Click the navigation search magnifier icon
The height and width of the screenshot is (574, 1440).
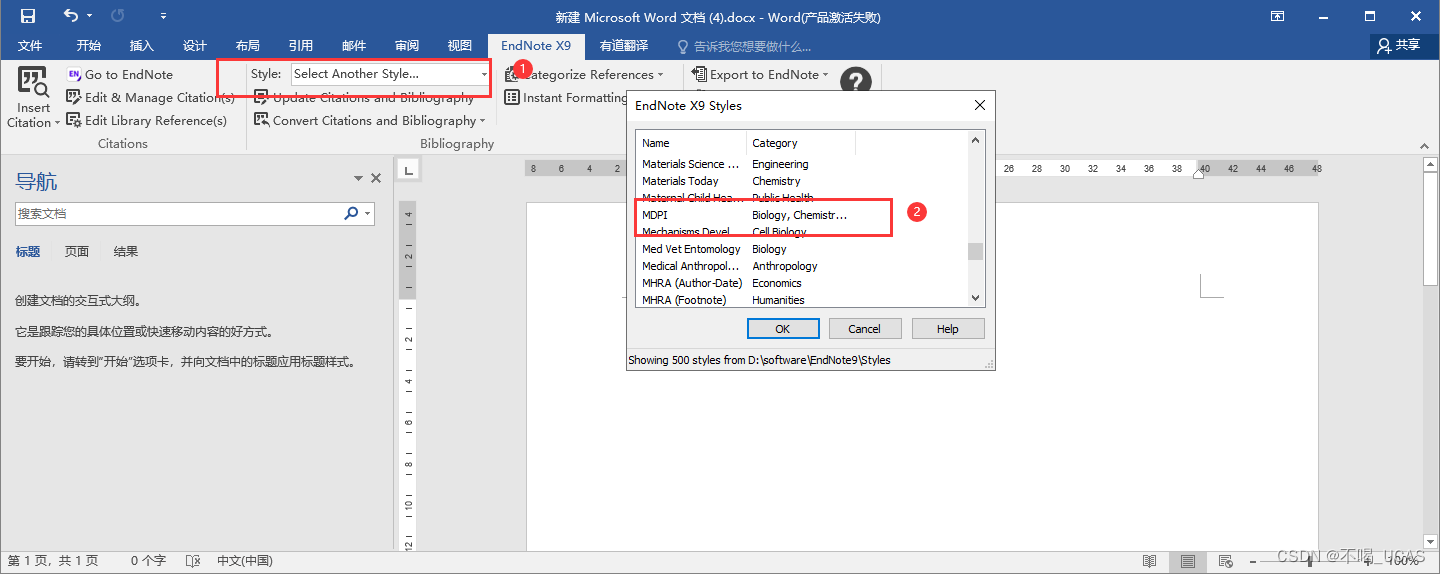click(x=351, y=213)
